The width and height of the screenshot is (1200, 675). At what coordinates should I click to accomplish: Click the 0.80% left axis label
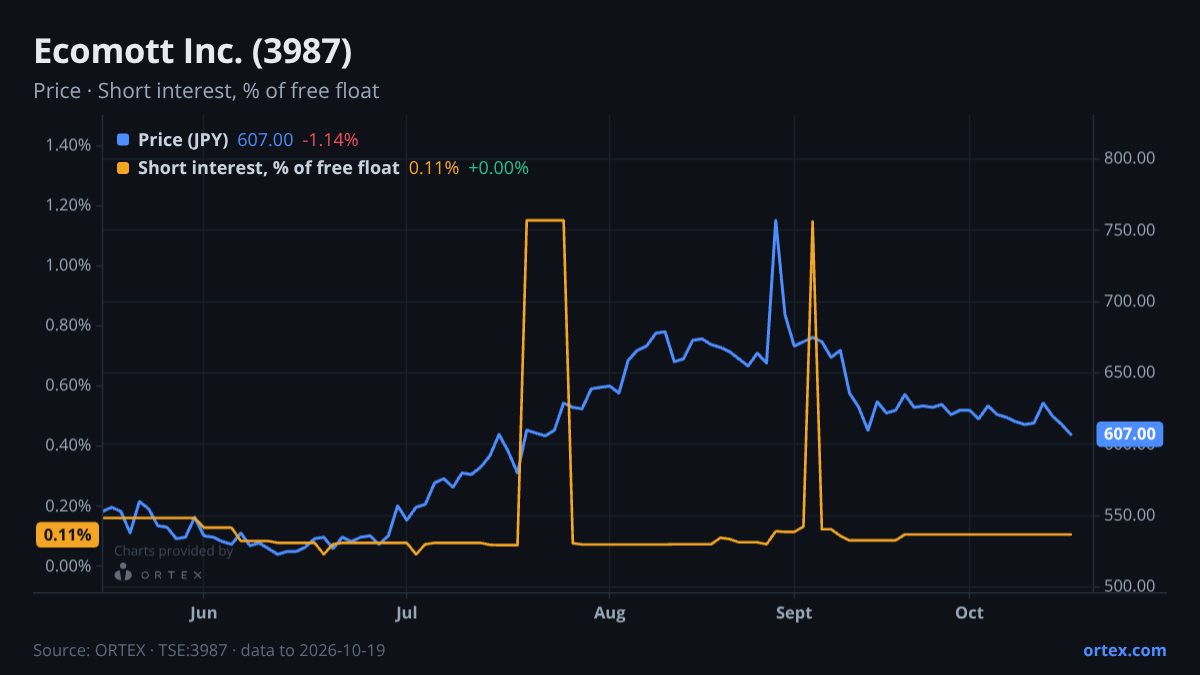(68, 325)
